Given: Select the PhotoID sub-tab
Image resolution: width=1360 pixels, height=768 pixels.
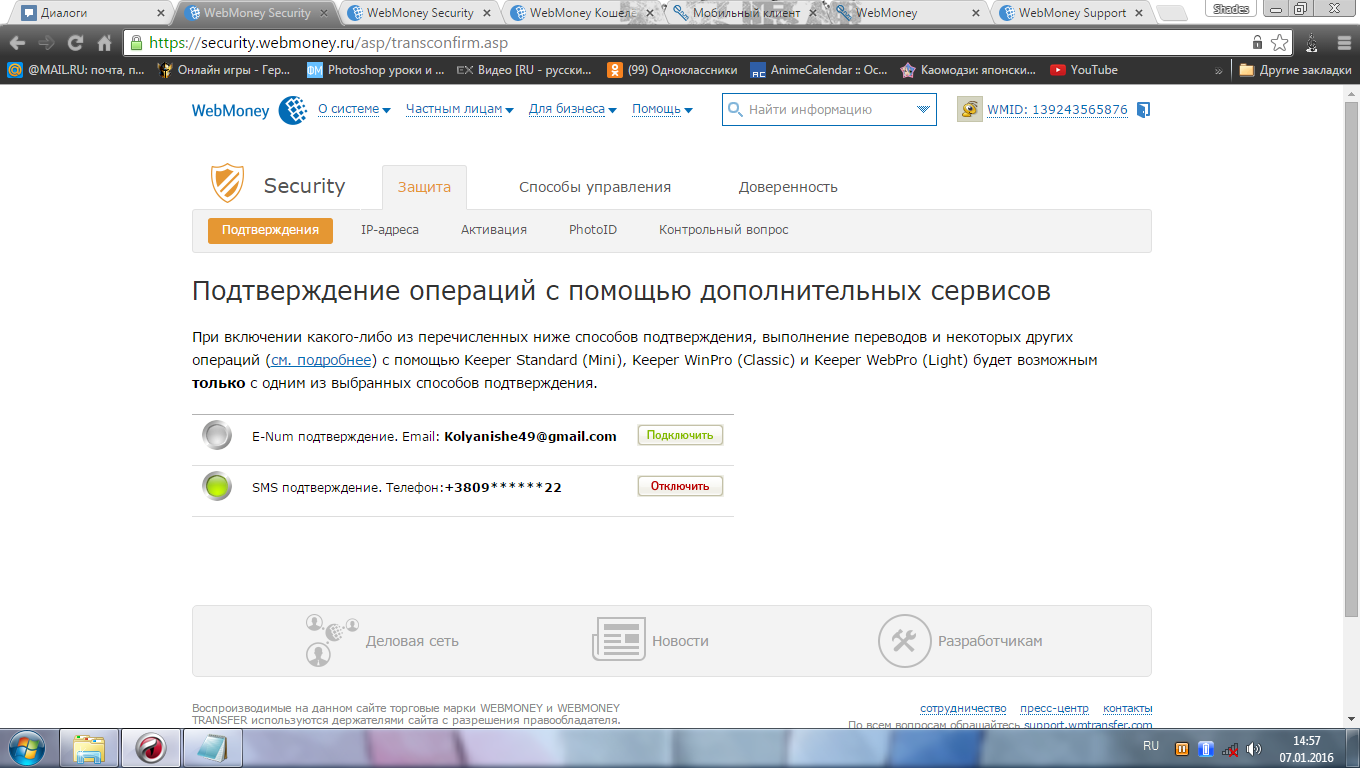Looking at the screenshot, I should (593, 230).
